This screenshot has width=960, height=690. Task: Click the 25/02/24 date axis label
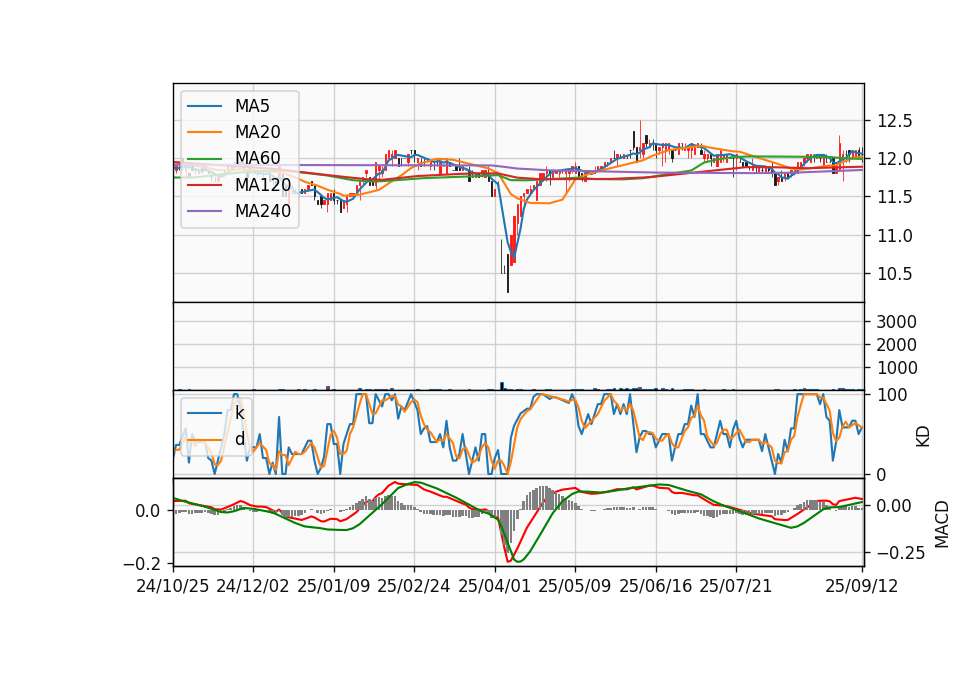(x=414, y=586)
